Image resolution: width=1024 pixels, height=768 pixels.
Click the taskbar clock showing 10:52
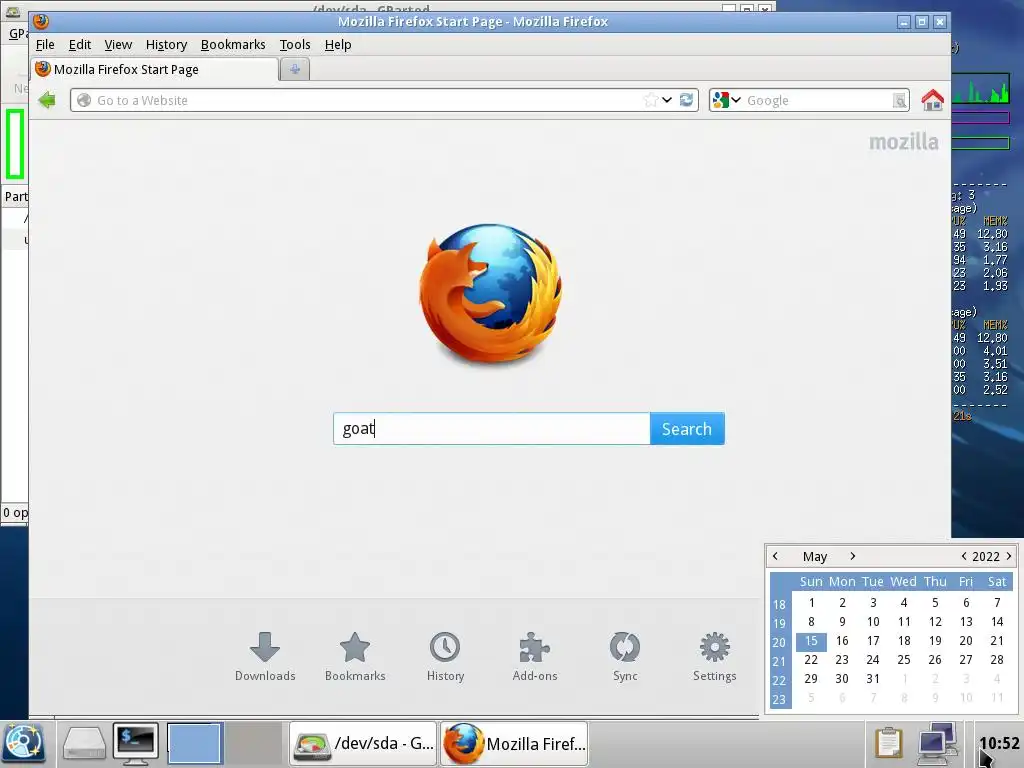999,743
